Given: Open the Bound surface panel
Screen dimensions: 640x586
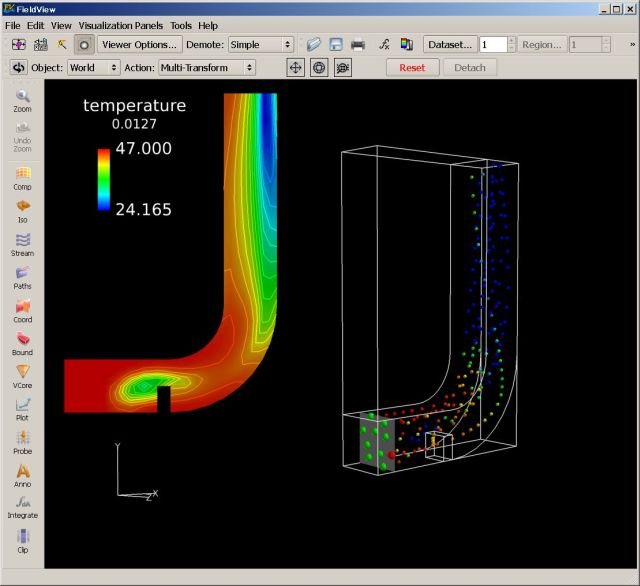Looking at the screenshot, I should point(22,342).
